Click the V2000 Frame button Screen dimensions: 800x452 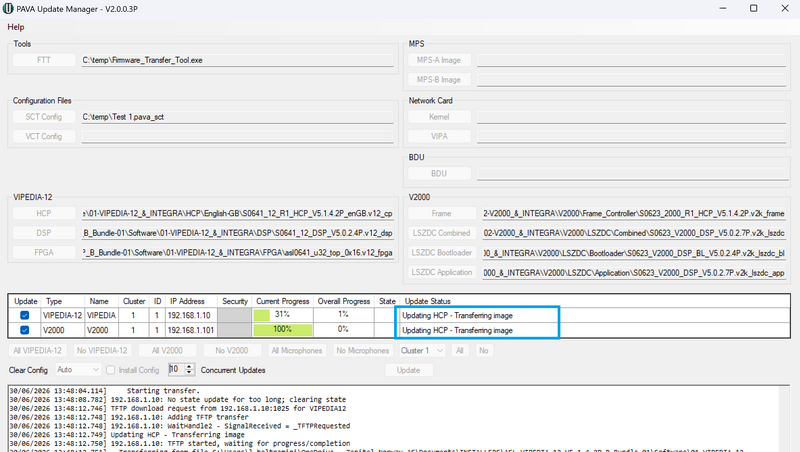442,213
